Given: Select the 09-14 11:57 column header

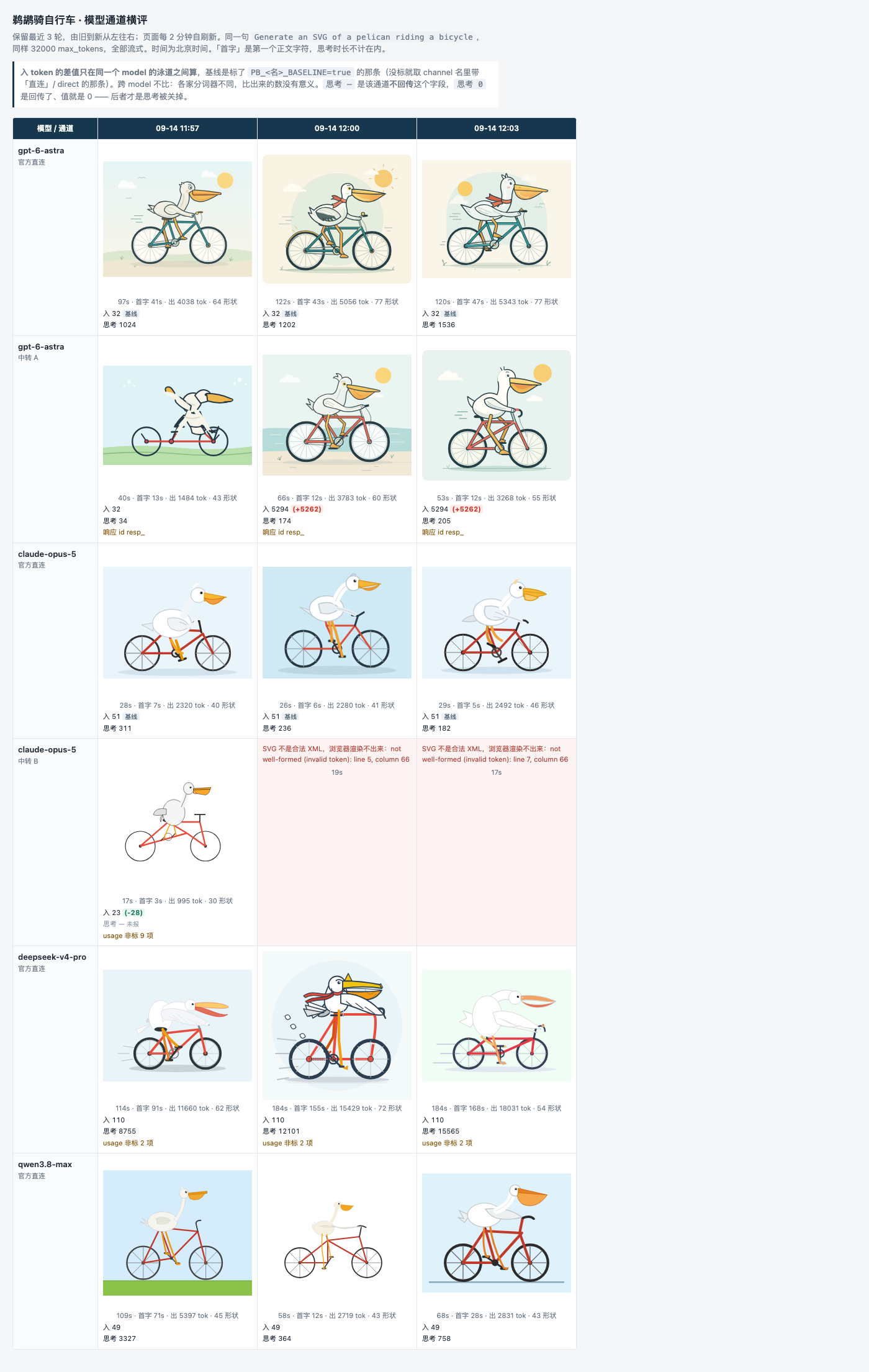Looking at the screenshot, I should pyautogui.click(x=177, y=129).
